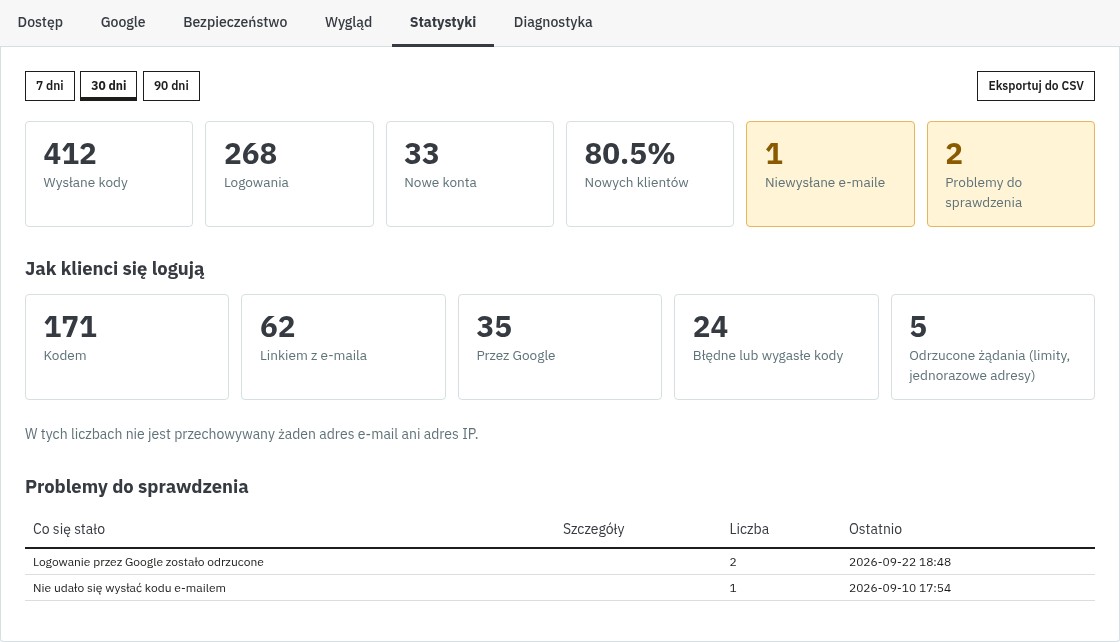Select the Linkiem z e-maila card
The image size is (1120, 642).
344,347
